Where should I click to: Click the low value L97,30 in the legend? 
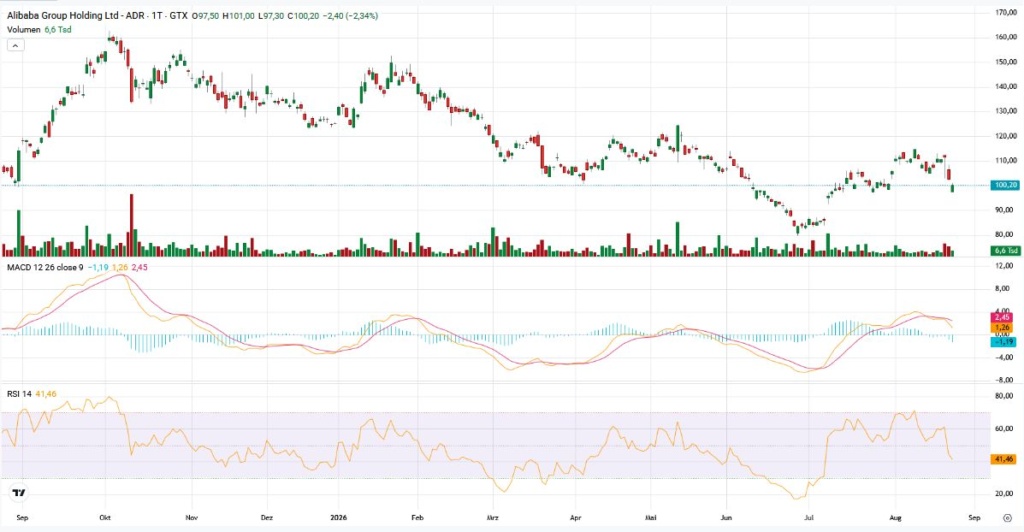[270, 16]
